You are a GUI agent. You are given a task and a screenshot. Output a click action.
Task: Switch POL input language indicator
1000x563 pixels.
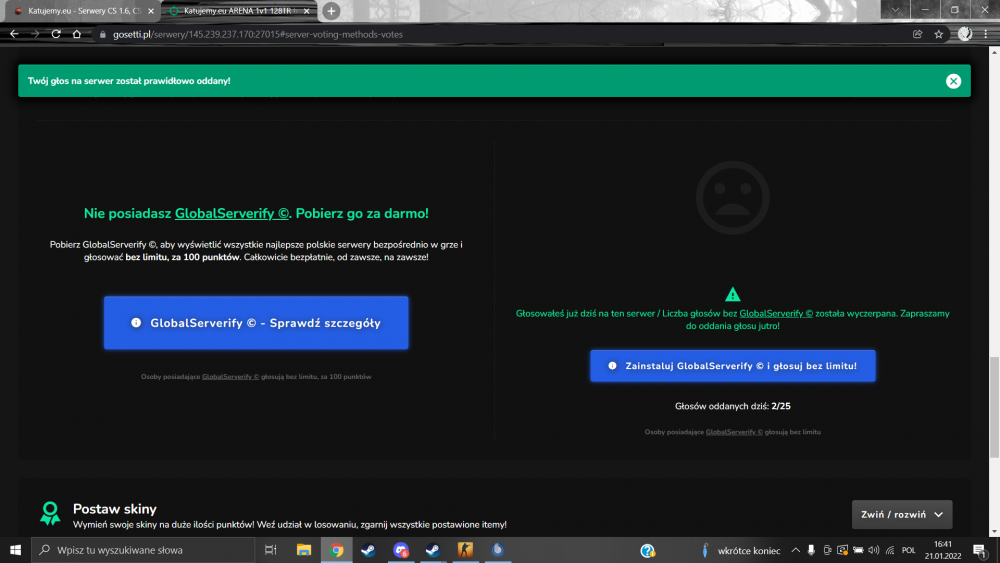point(909,550)
